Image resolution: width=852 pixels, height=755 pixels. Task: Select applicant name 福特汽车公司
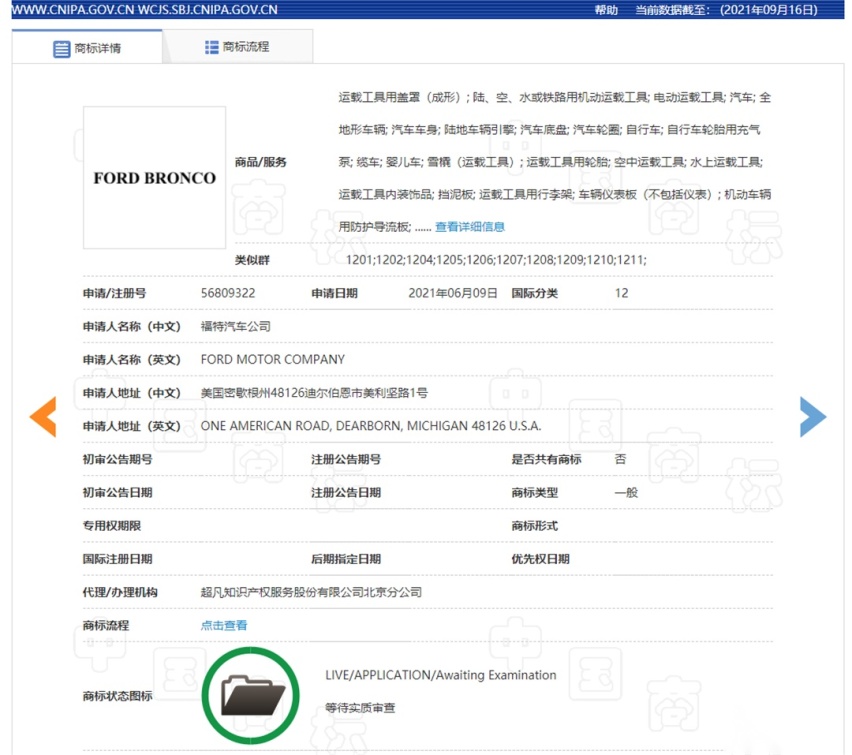point(235,326)
